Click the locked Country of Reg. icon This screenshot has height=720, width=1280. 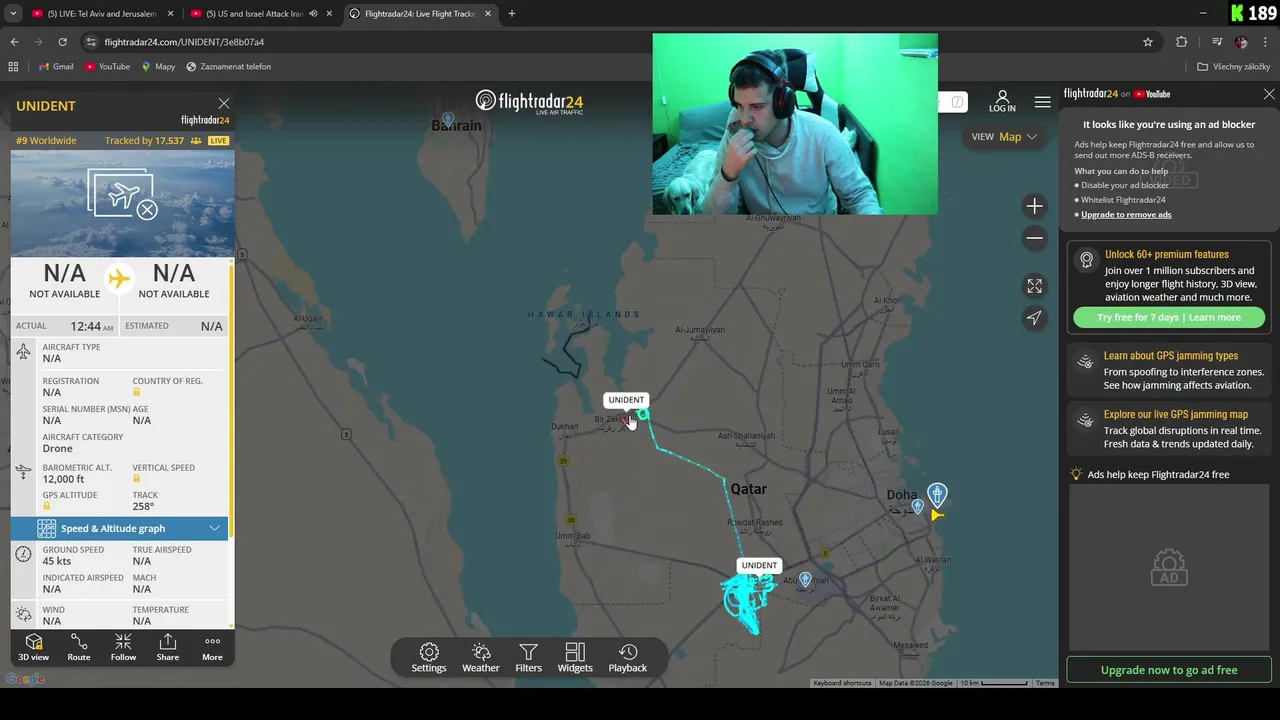coord(136,392)
